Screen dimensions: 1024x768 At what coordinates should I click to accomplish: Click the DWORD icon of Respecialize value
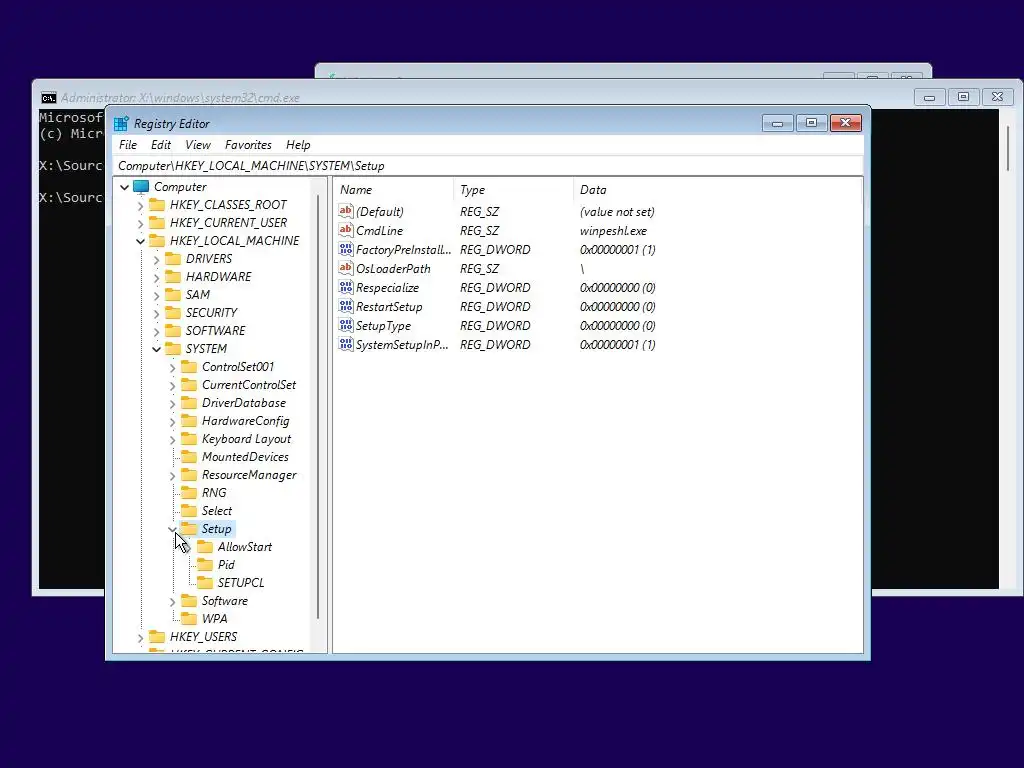[x=345, y=287]
